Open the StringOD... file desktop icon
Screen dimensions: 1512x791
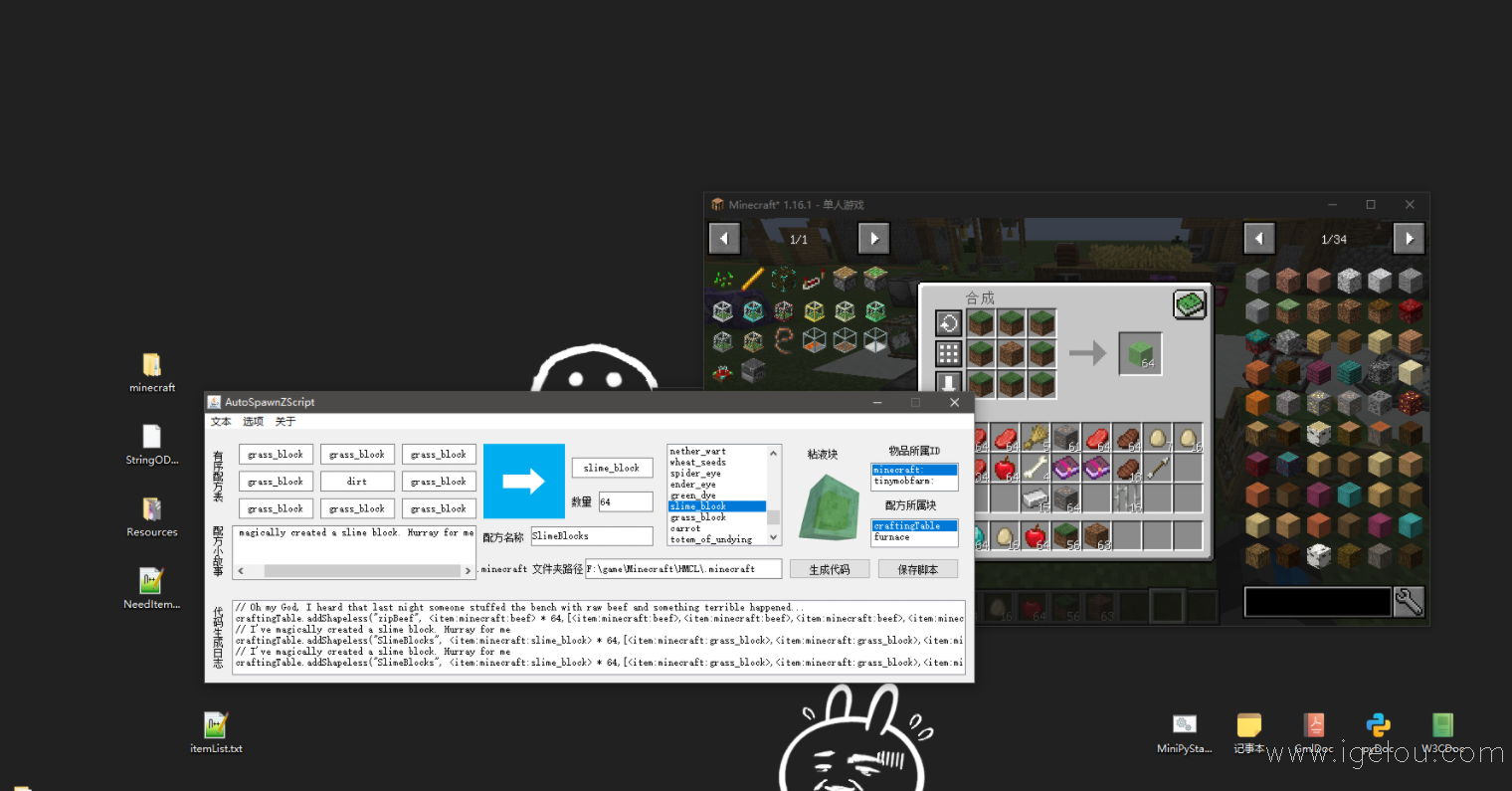tap(152, 445)
